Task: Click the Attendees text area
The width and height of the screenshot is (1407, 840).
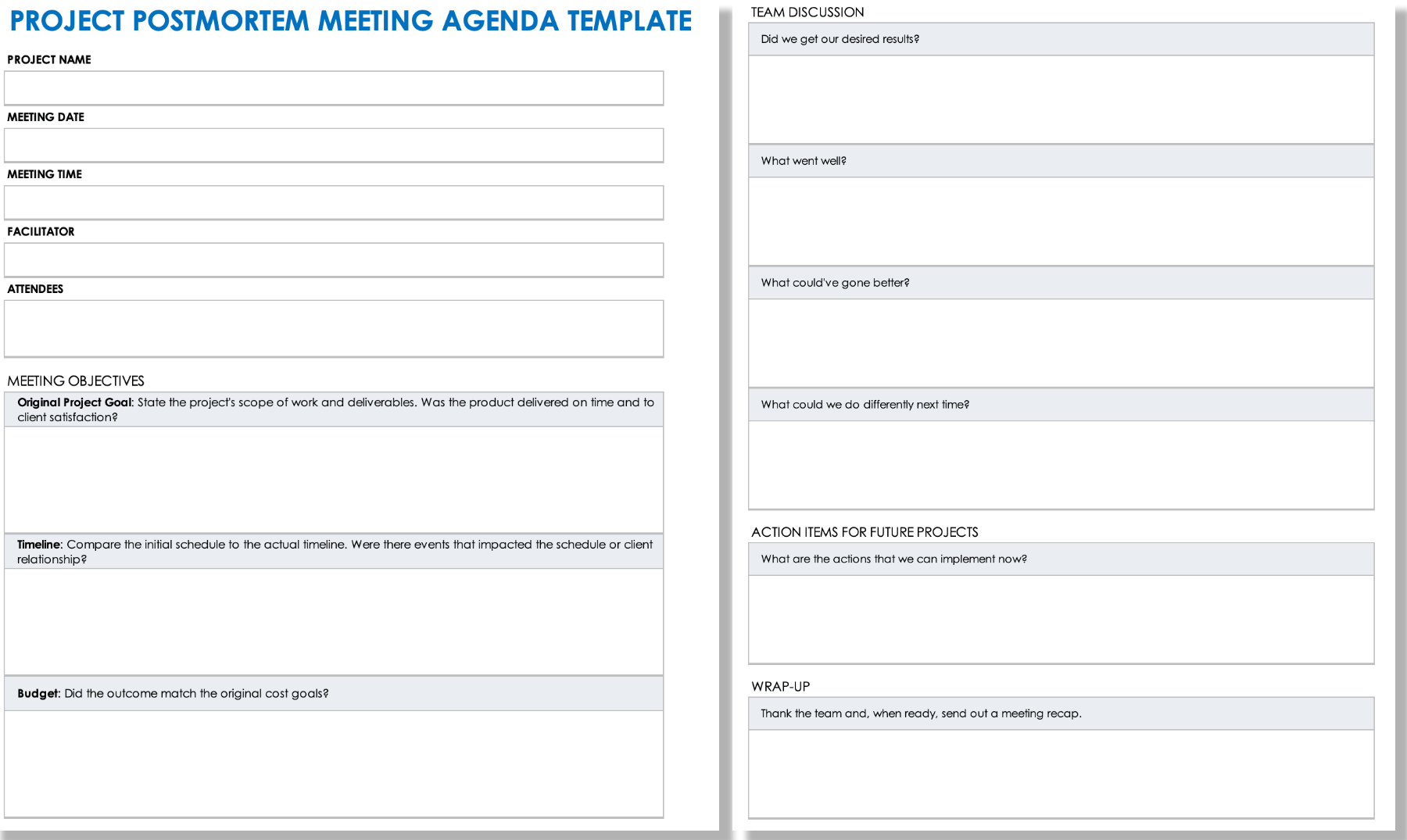Action: coord(334,328)
